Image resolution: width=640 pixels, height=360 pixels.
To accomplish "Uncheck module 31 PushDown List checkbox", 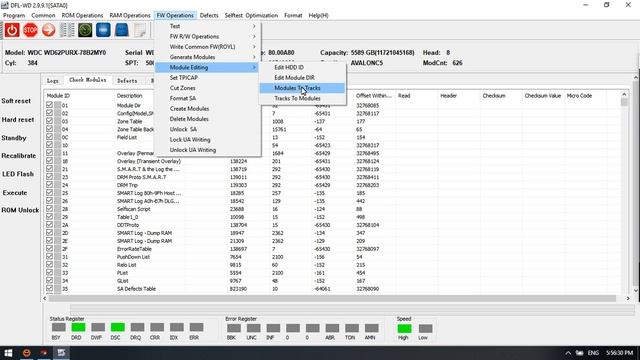I will [49, 256].
